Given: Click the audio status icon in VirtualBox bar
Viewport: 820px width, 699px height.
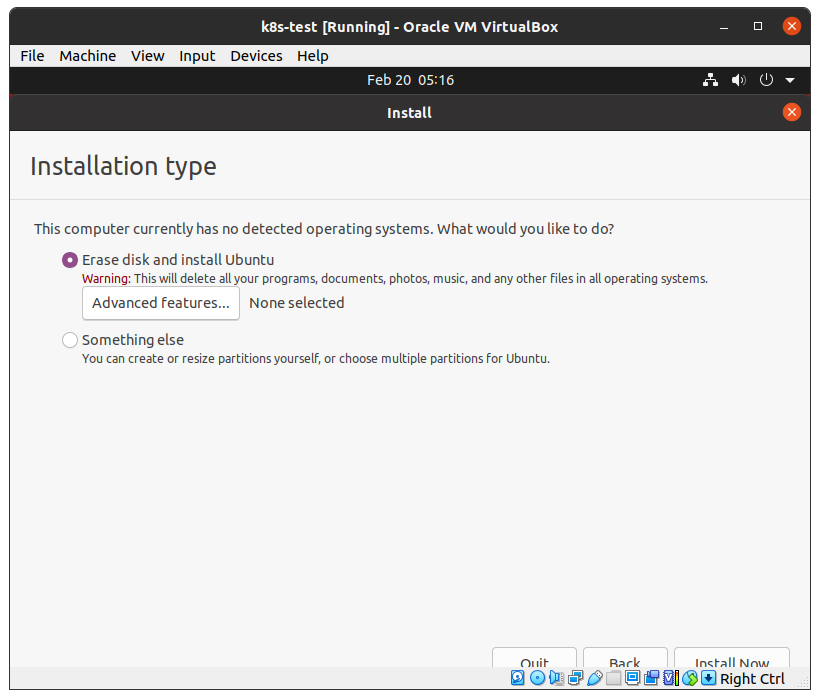Looking at the screenshot, I should pyautogui.click(x=556, y=678).
